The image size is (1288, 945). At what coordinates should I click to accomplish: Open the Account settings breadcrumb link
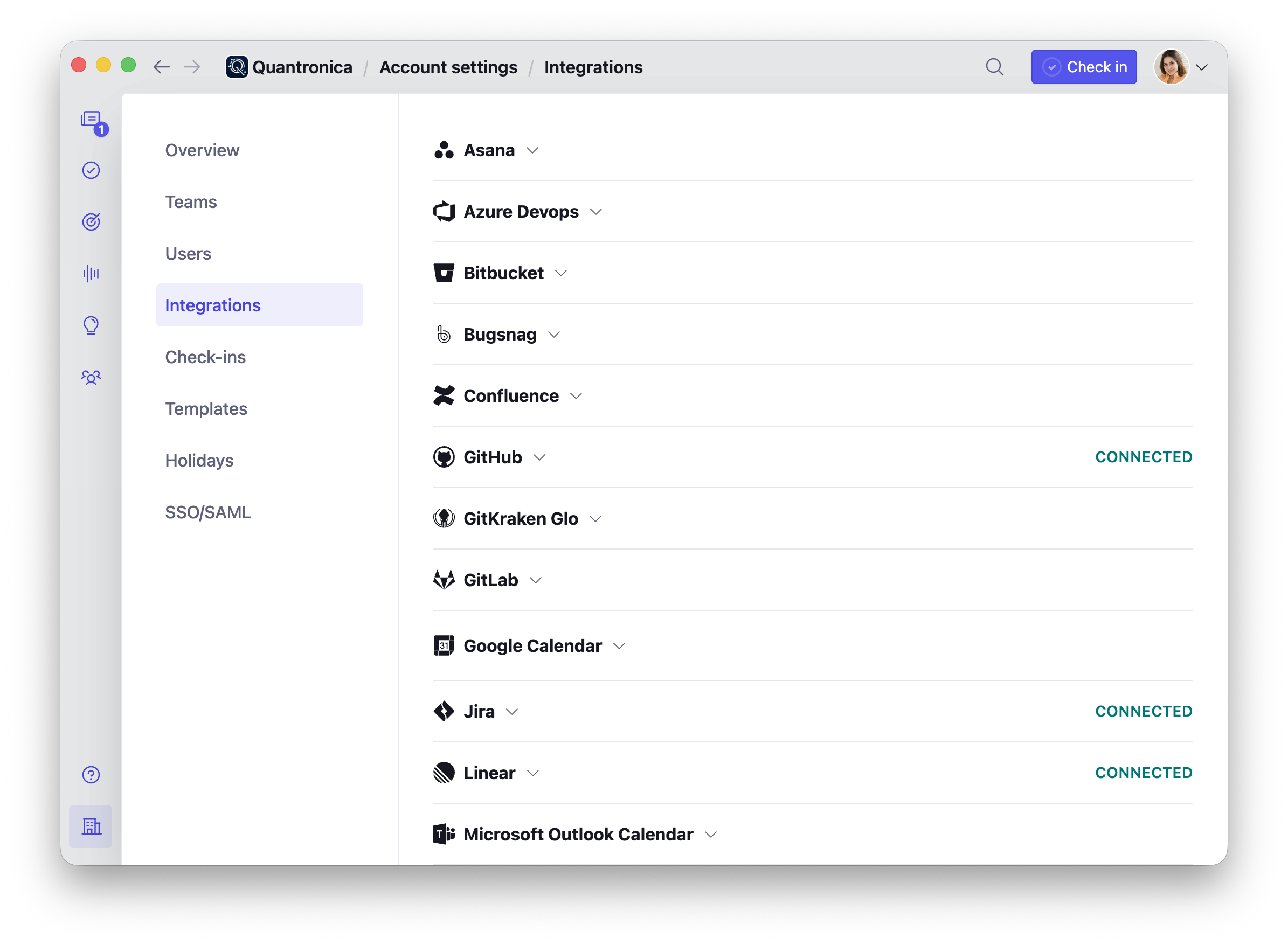click(448, 66)
